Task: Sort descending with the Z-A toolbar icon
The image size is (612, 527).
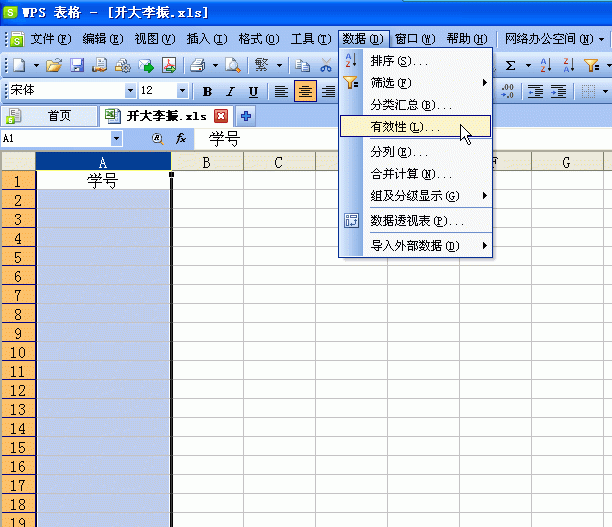Action: point(569,66)
